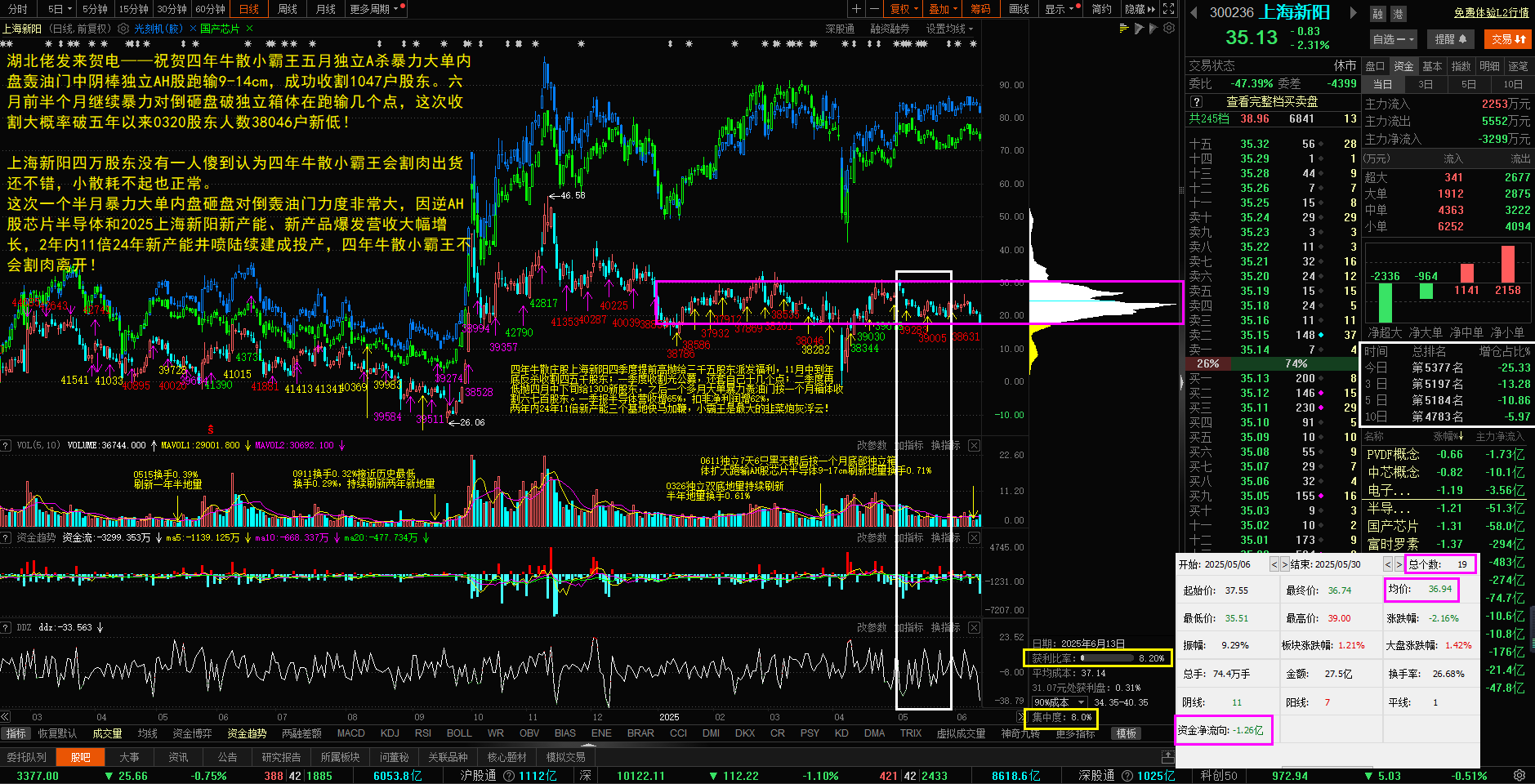Toggle 简约 simple mode
1535x784 pixels.
coord(1101,9)
